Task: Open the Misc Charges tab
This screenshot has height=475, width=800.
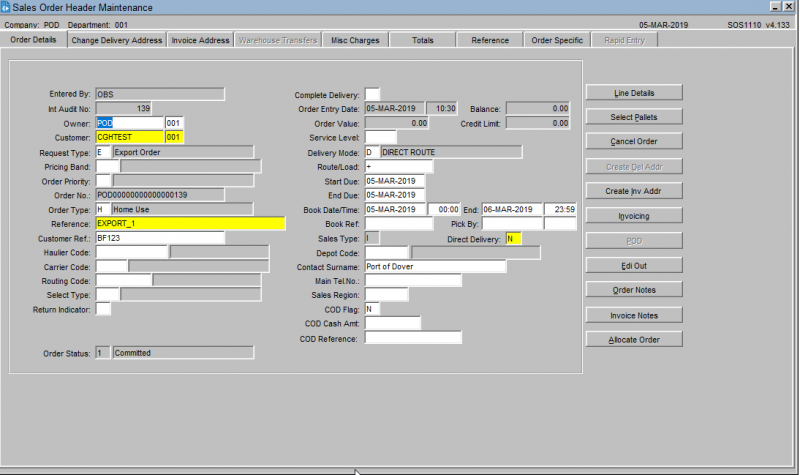Action: (x=355, y=40)
